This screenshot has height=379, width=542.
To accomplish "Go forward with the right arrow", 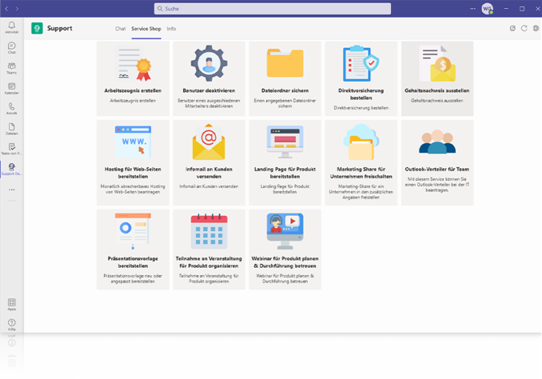I will coord(17,8).
